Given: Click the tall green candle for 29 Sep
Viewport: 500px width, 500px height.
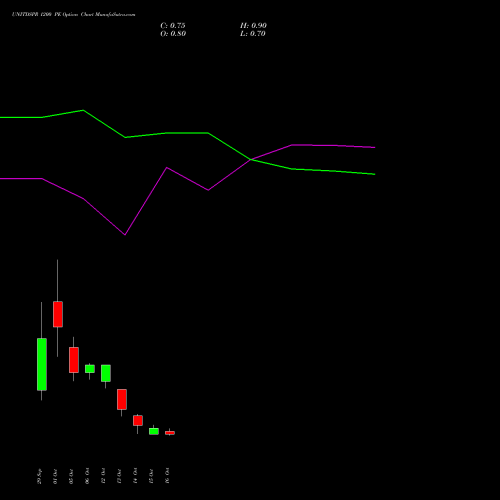Looking at the screenshot, I should point(42,364).
